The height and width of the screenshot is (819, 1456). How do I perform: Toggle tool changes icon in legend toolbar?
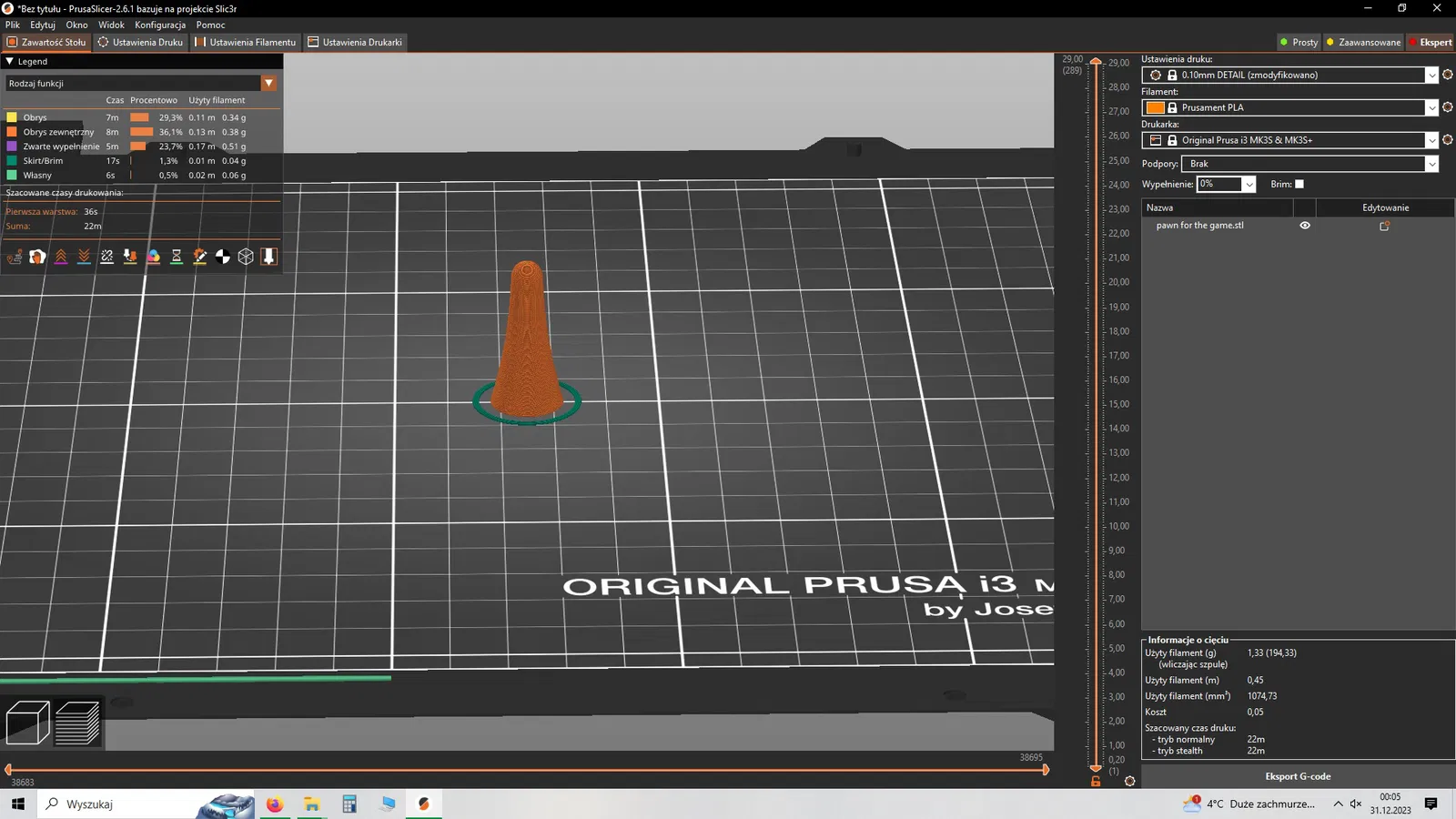tap(130, 257)
